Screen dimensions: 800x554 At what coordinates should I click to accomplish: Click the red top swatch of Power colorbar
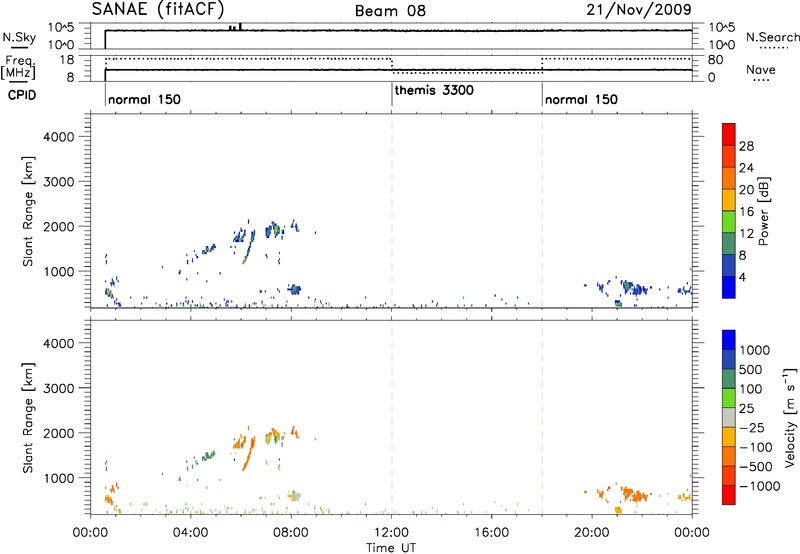point(729,134)
